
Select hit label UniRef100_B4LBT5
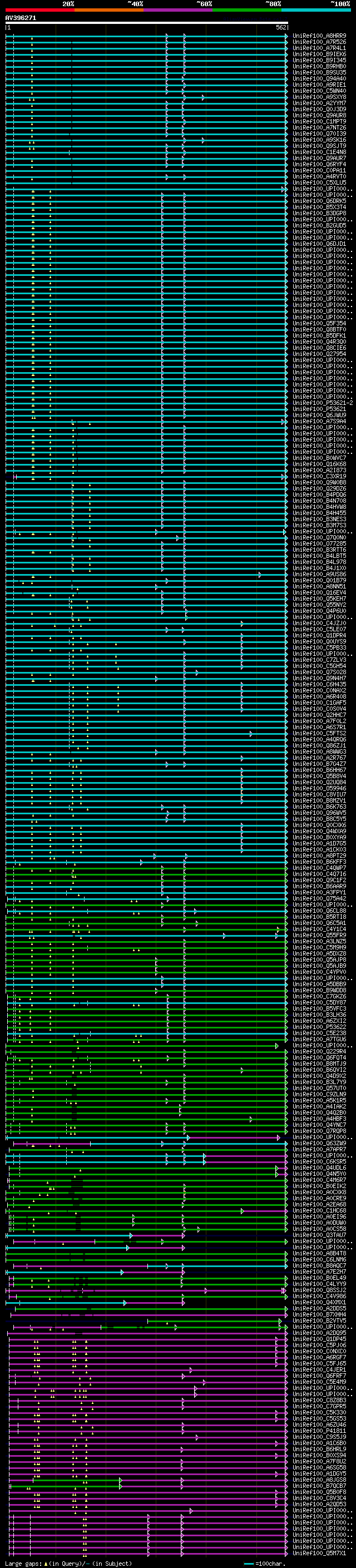point(319,556)
